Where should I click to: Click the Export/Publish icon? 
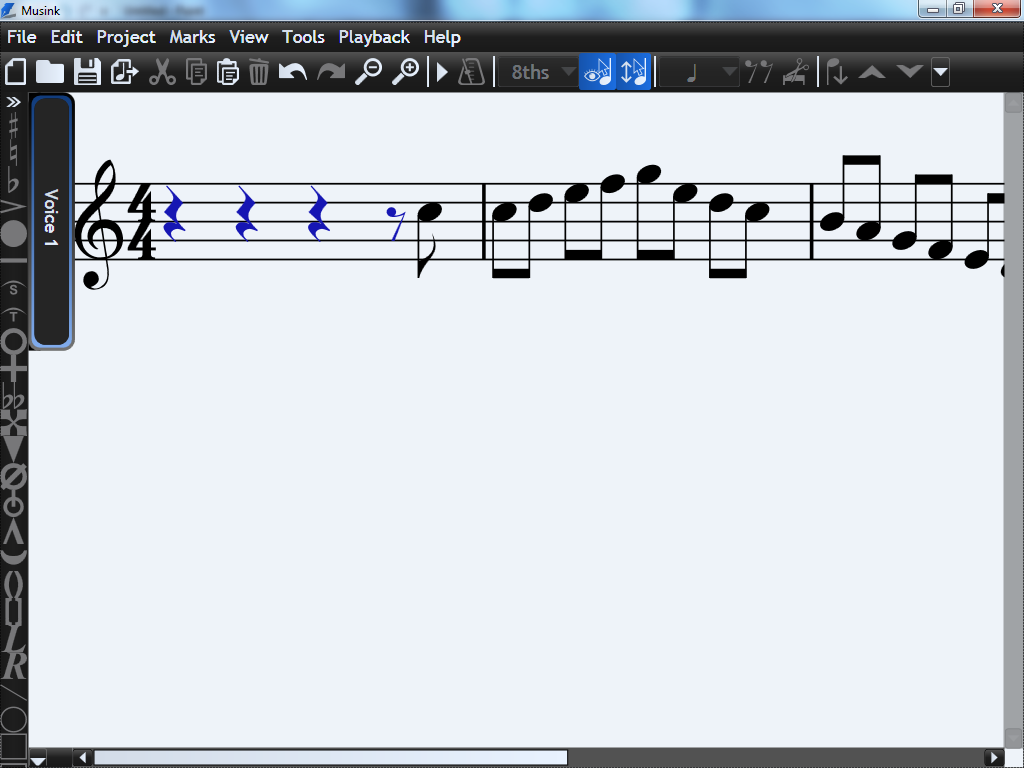coord(124,72)
